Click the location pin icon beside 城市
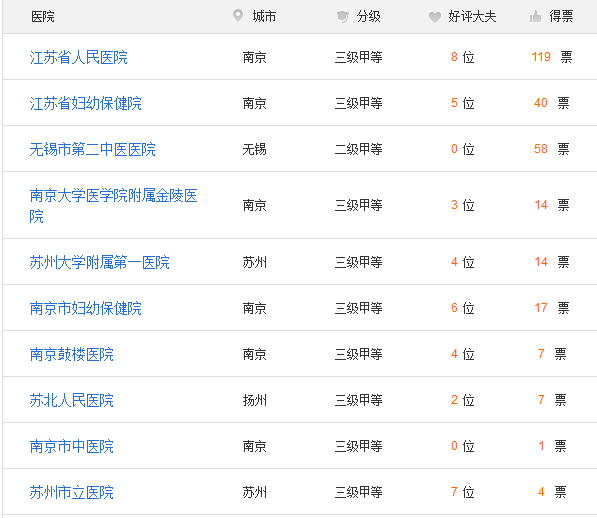This screenshot has height=518, width=597. 238,16
